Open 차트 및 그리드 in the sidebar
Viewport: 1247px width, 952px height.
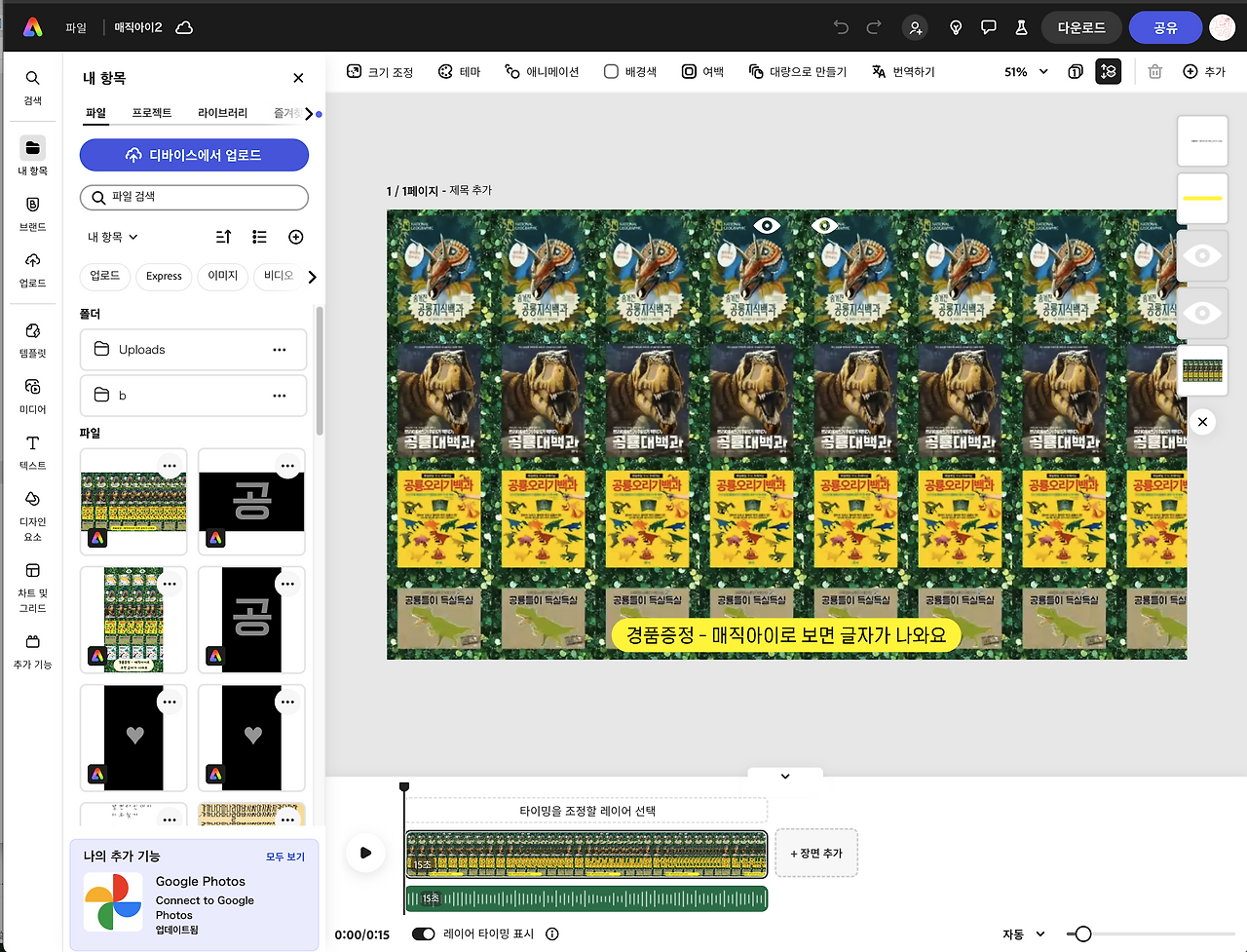tap(33, 588)
